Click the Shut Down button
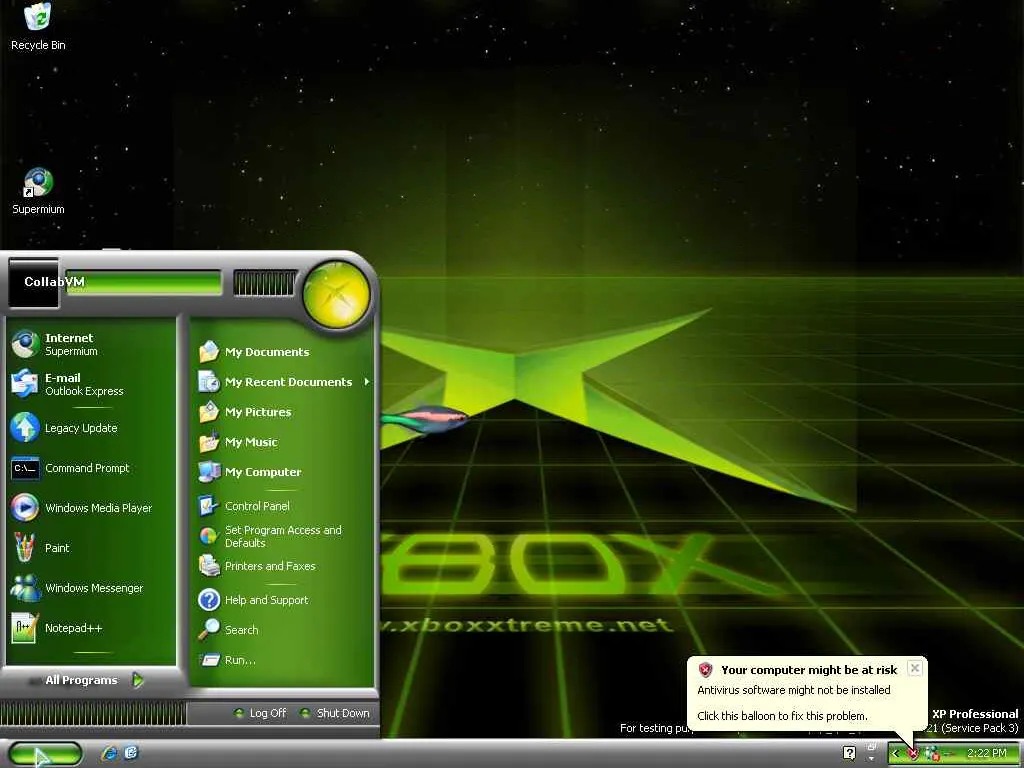 coord(335,713)
